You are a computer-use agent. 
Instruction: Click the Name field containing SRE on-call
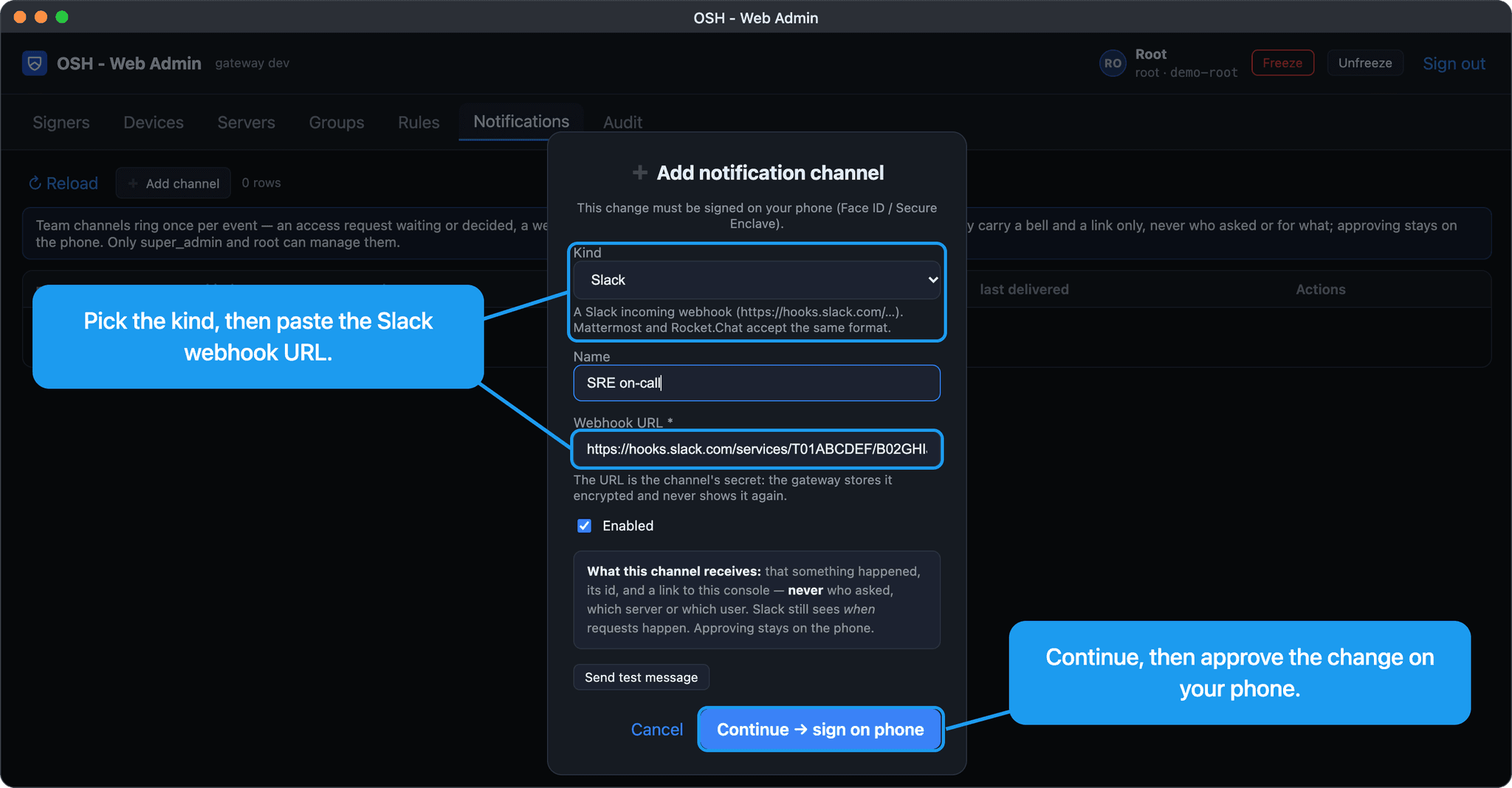point(757,383)
